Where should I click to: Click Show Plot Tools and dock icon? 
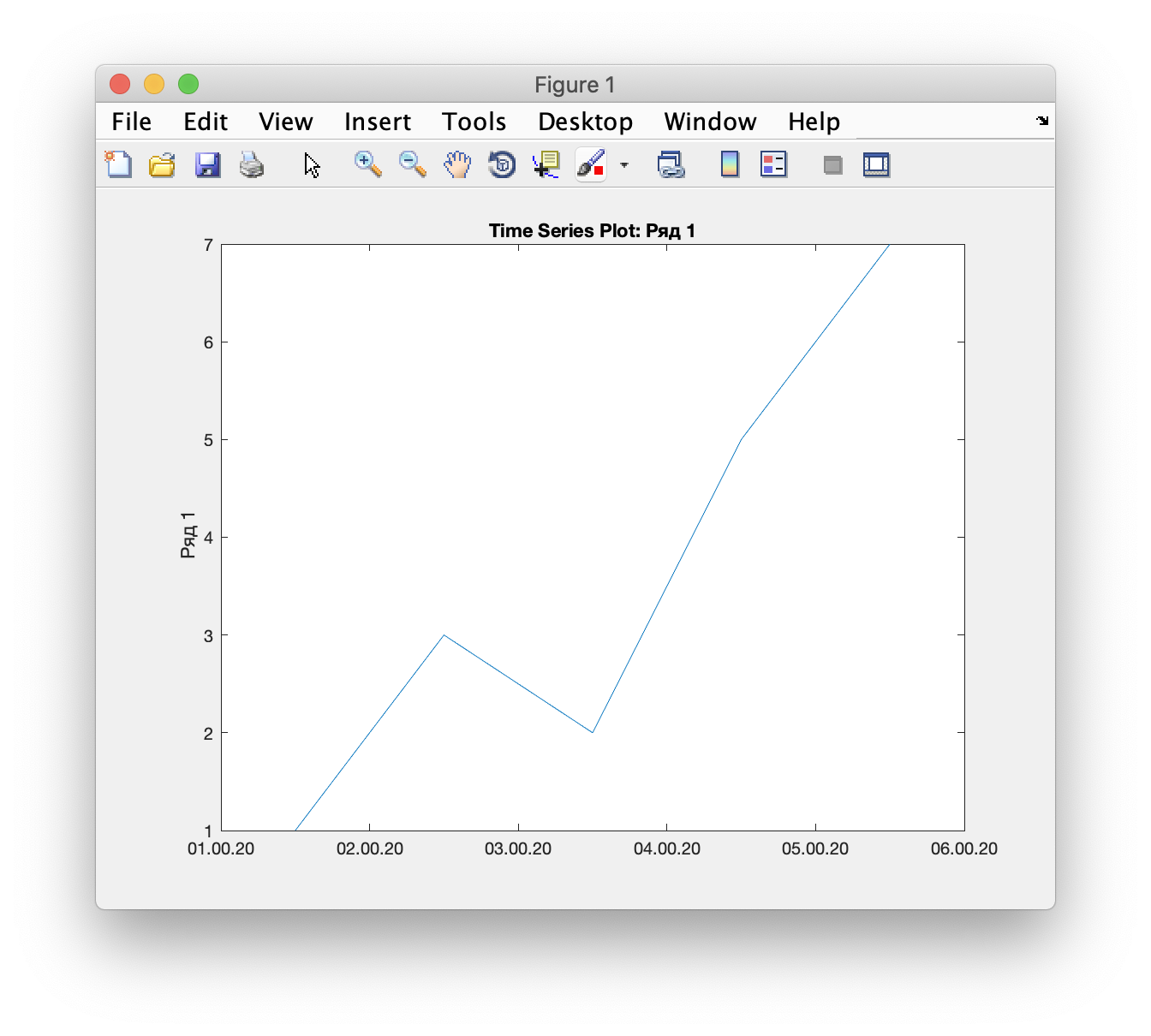pos(876,164)
